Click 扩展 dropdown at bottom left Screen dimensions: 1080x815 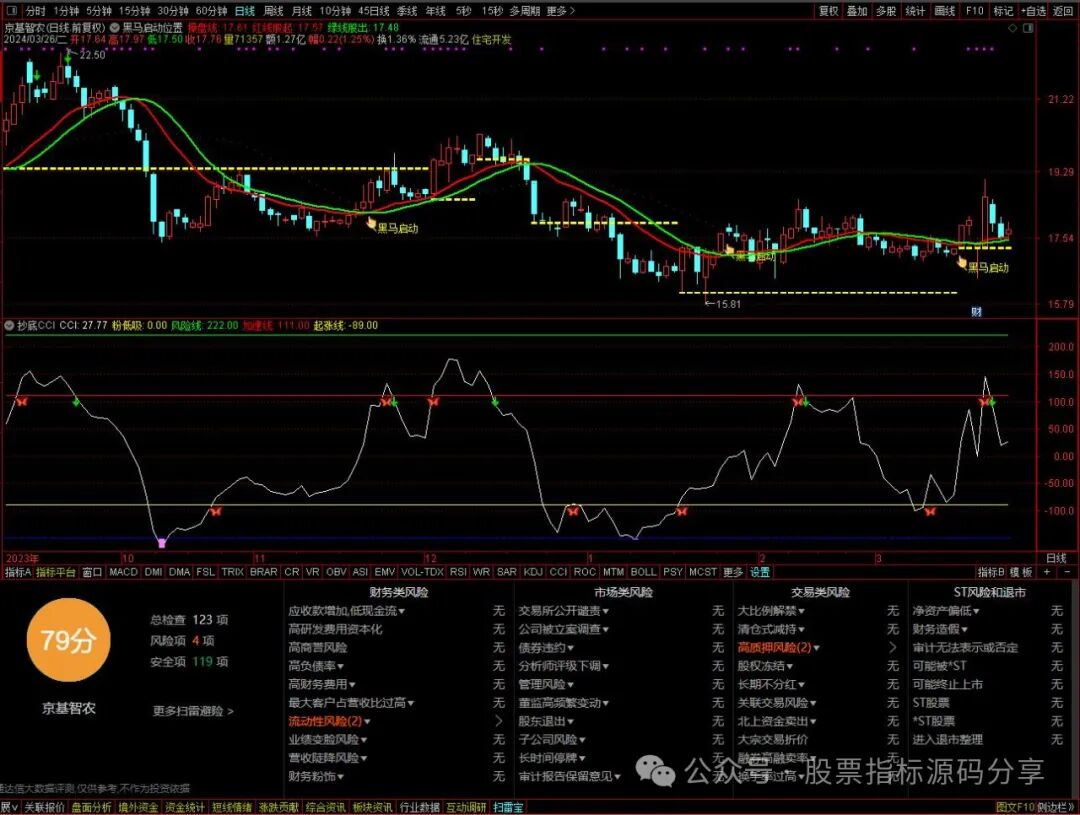9,807
